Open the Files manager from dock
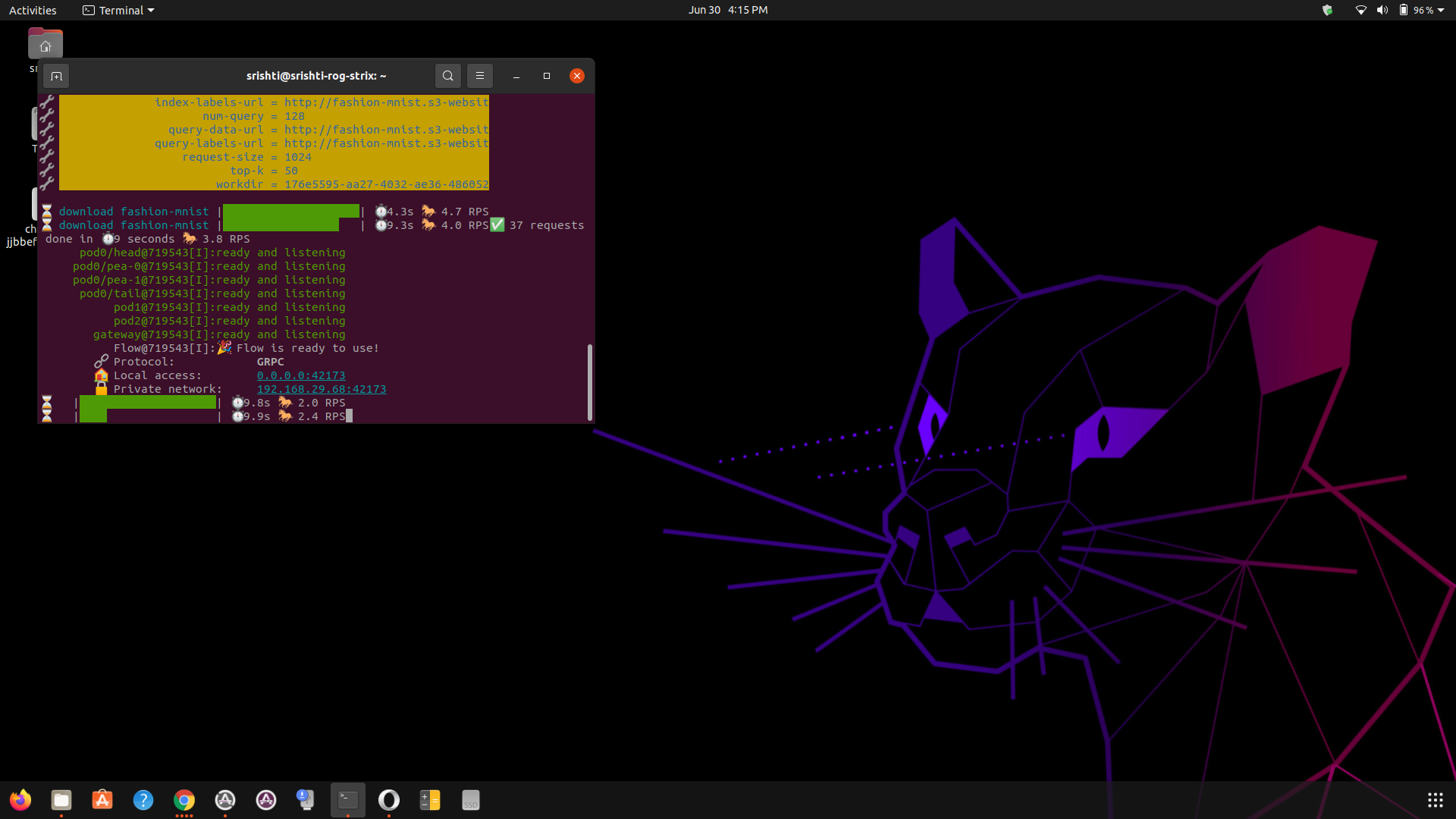This screenshot has height=819, width=1456. (61, 800)
